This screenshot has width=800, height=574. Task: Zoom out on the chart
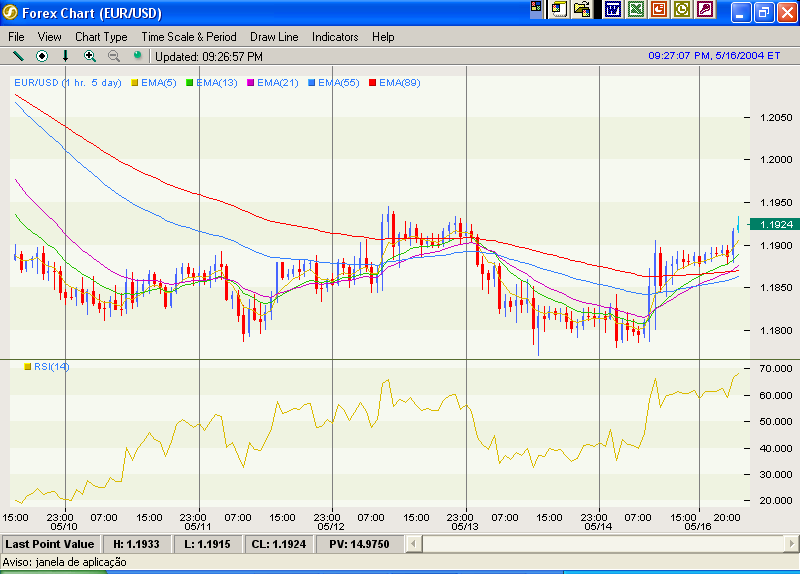pos(114,56)
